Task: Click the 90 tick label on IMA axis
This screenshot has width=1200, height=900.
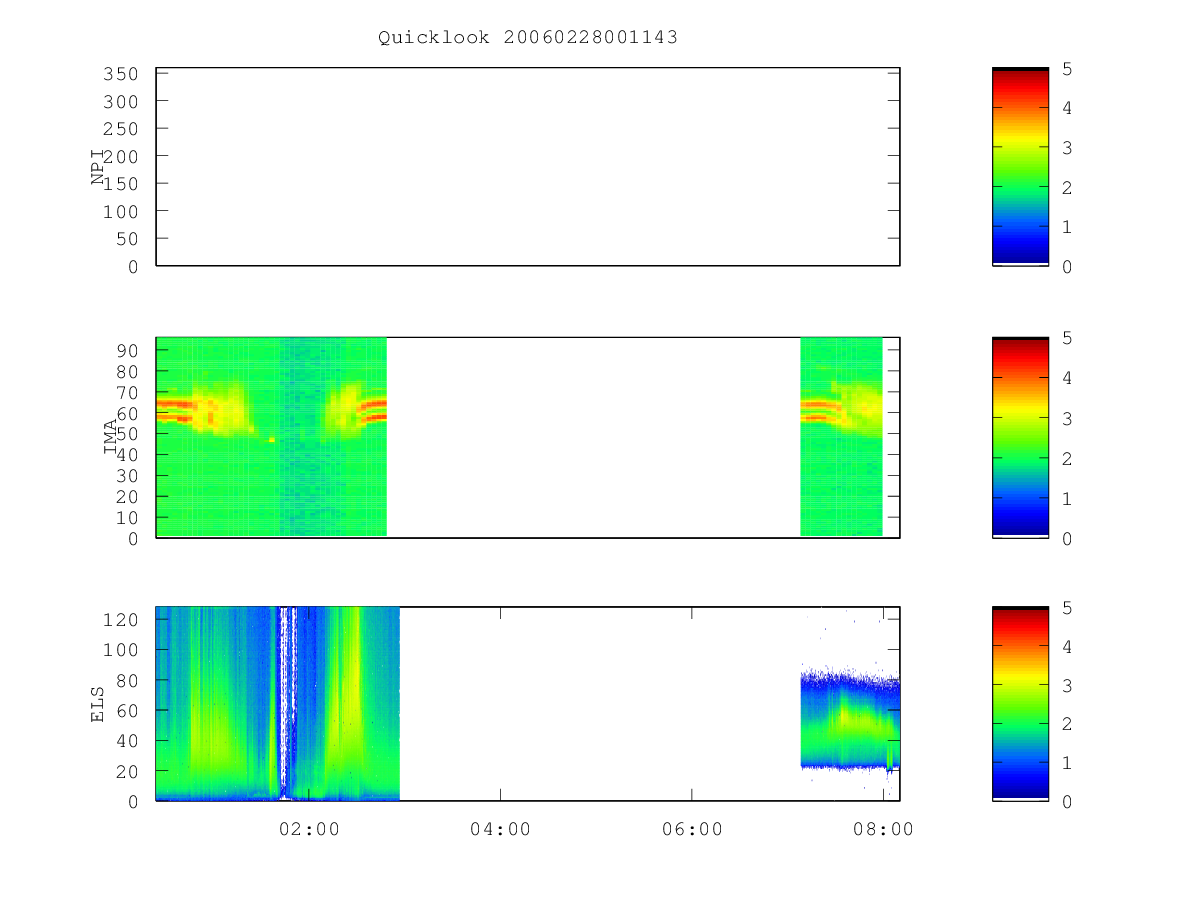Action: pyautogui.click(x=128, y=350)
